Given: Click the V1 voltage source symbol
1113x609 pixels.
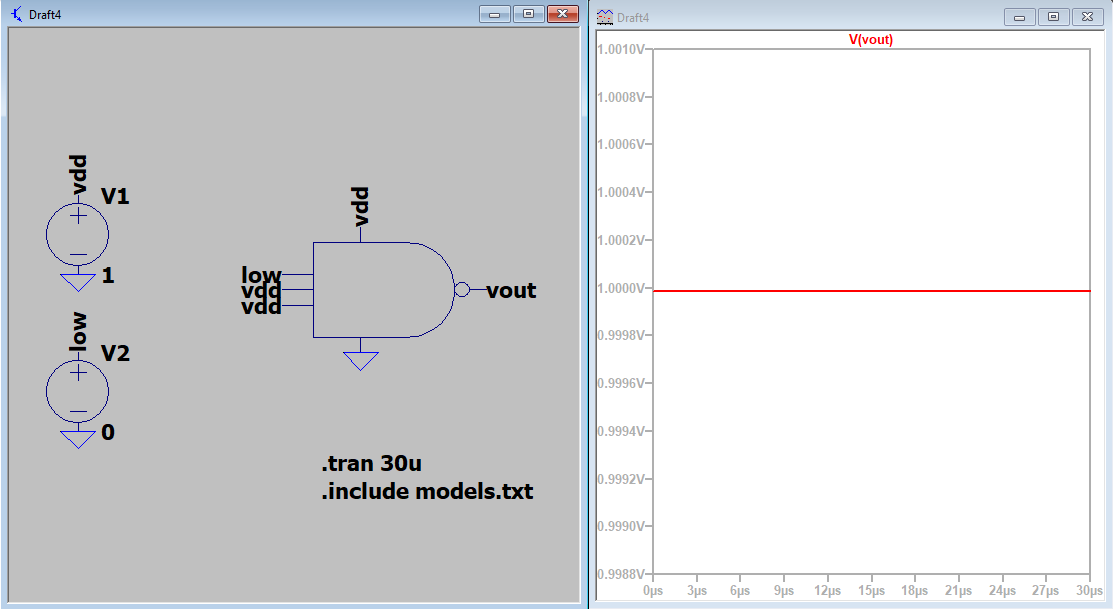Looking at the screenshot, I should coord(78,233).
